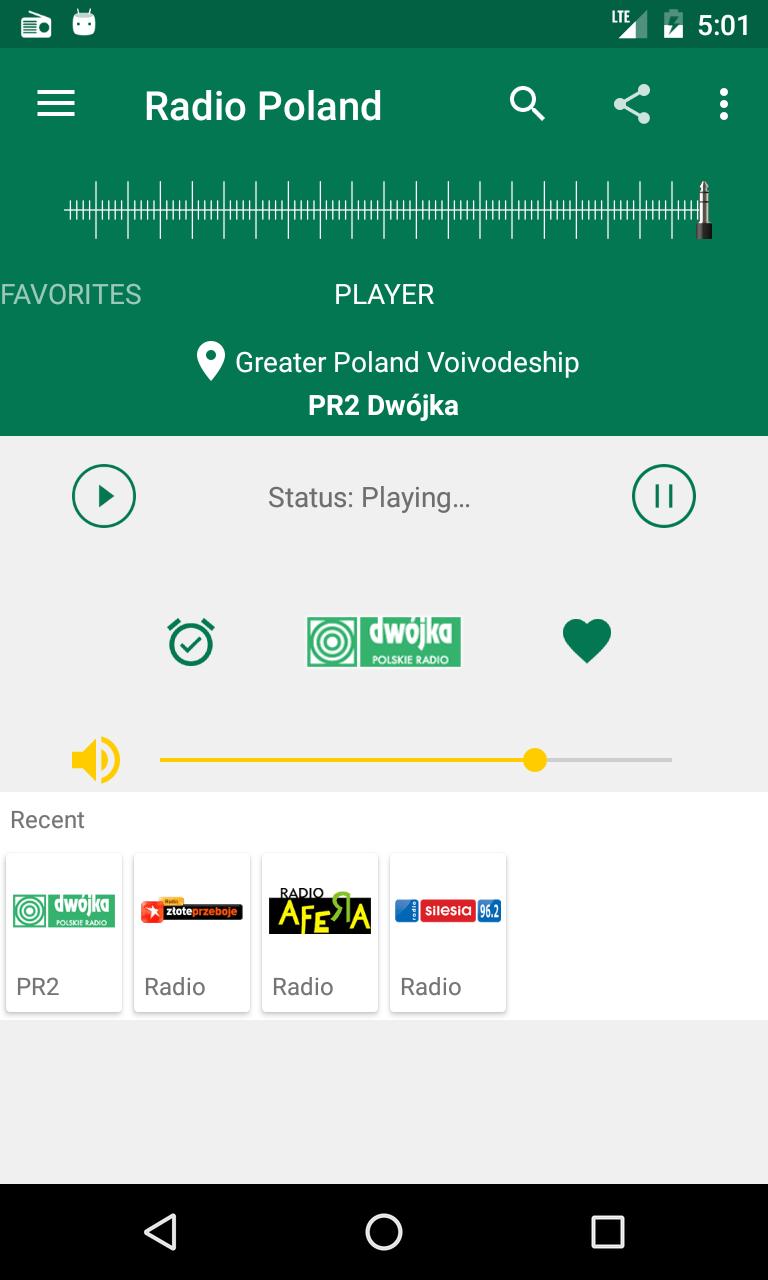Open the hamburger navigation menu
Viewport: 768px width, 1280px height.
click(56, 104)
